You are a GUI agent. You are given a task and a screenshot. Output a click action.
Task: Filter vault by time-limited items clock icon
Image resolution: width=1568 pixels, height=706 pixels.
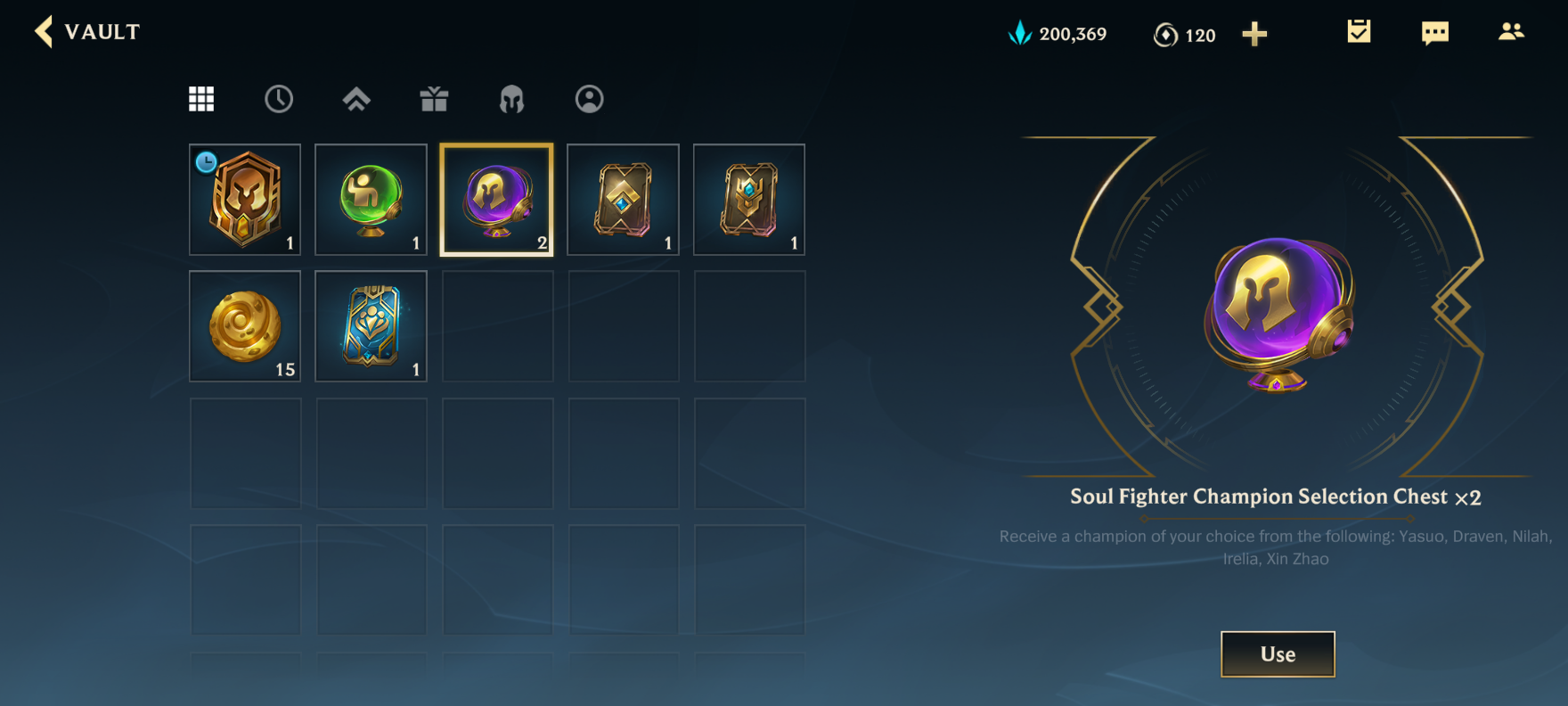click(x=279, y=99)
